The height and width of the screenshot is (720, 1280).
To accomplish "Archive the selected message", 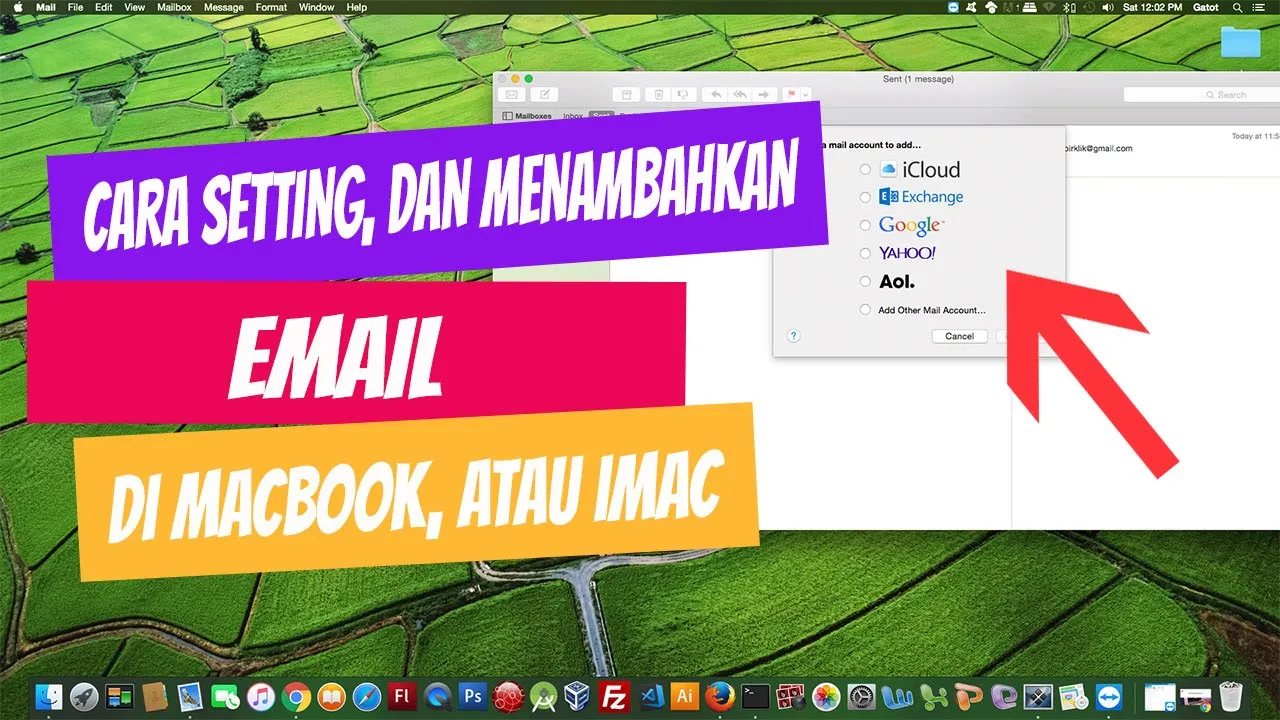I will point(627,95).
